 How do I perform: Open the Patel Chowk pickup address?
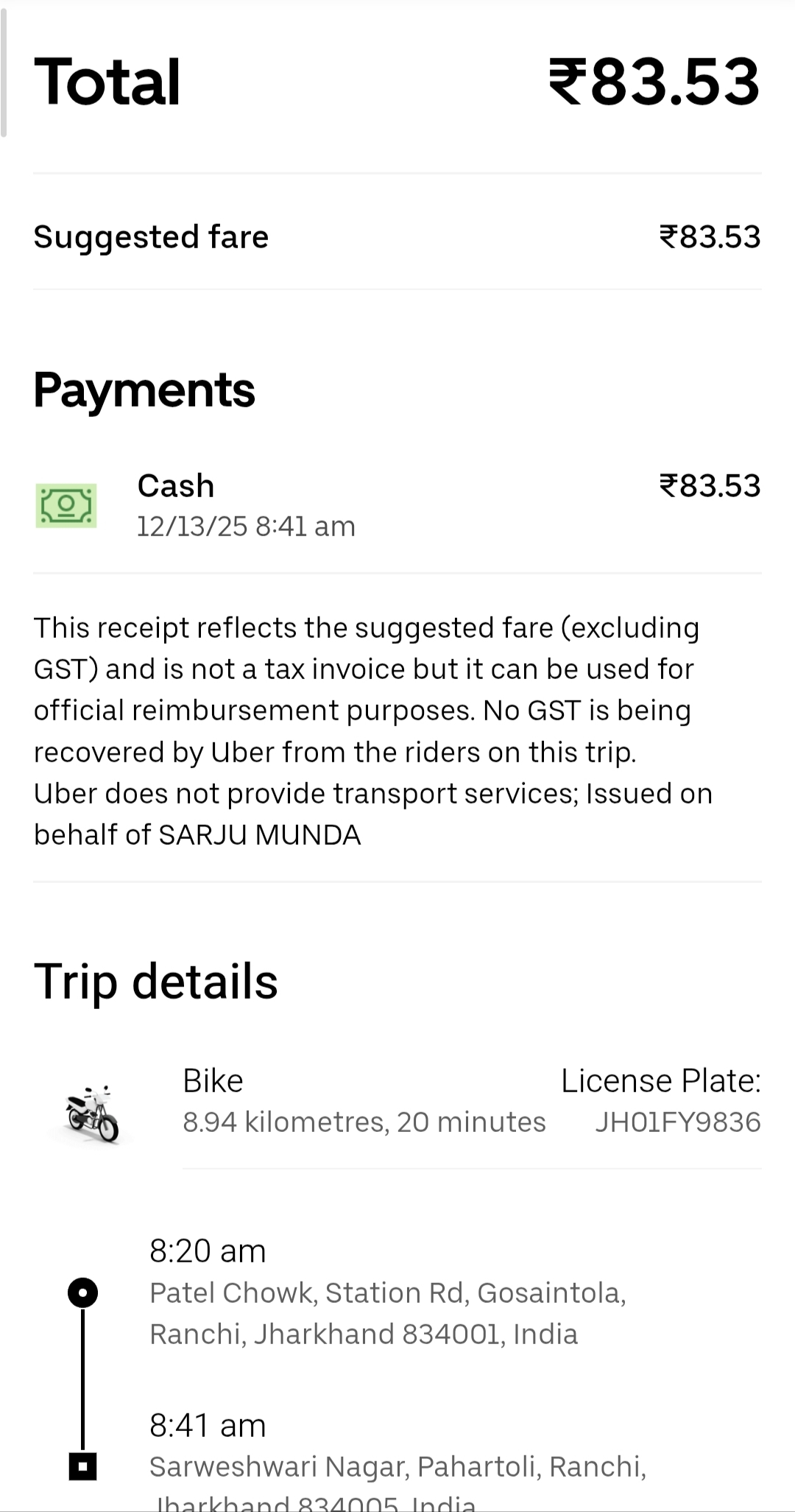(387, 1313)
